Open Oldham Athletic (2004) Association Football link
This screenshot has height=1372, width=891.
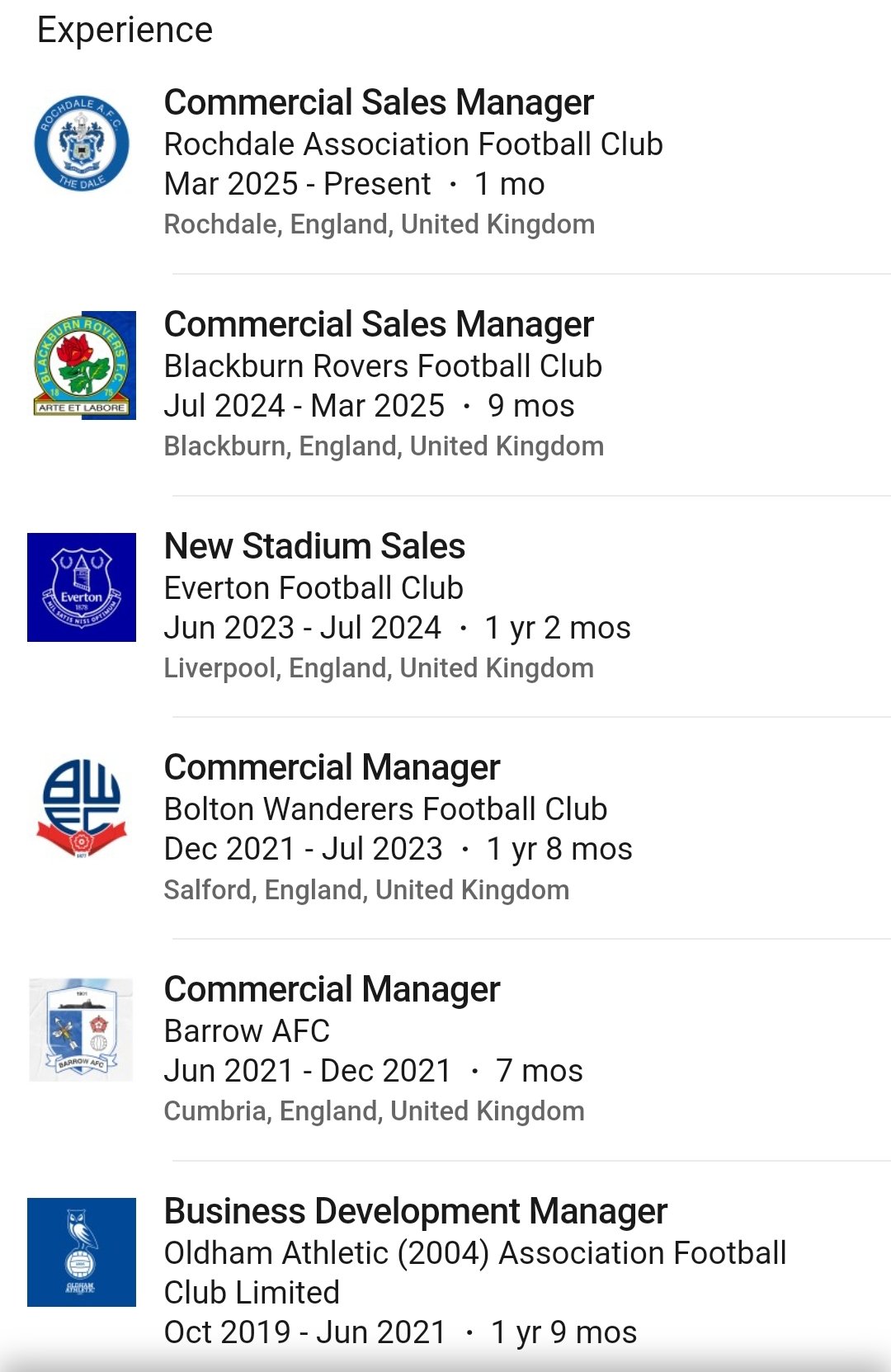click(x=474, y=1253)
